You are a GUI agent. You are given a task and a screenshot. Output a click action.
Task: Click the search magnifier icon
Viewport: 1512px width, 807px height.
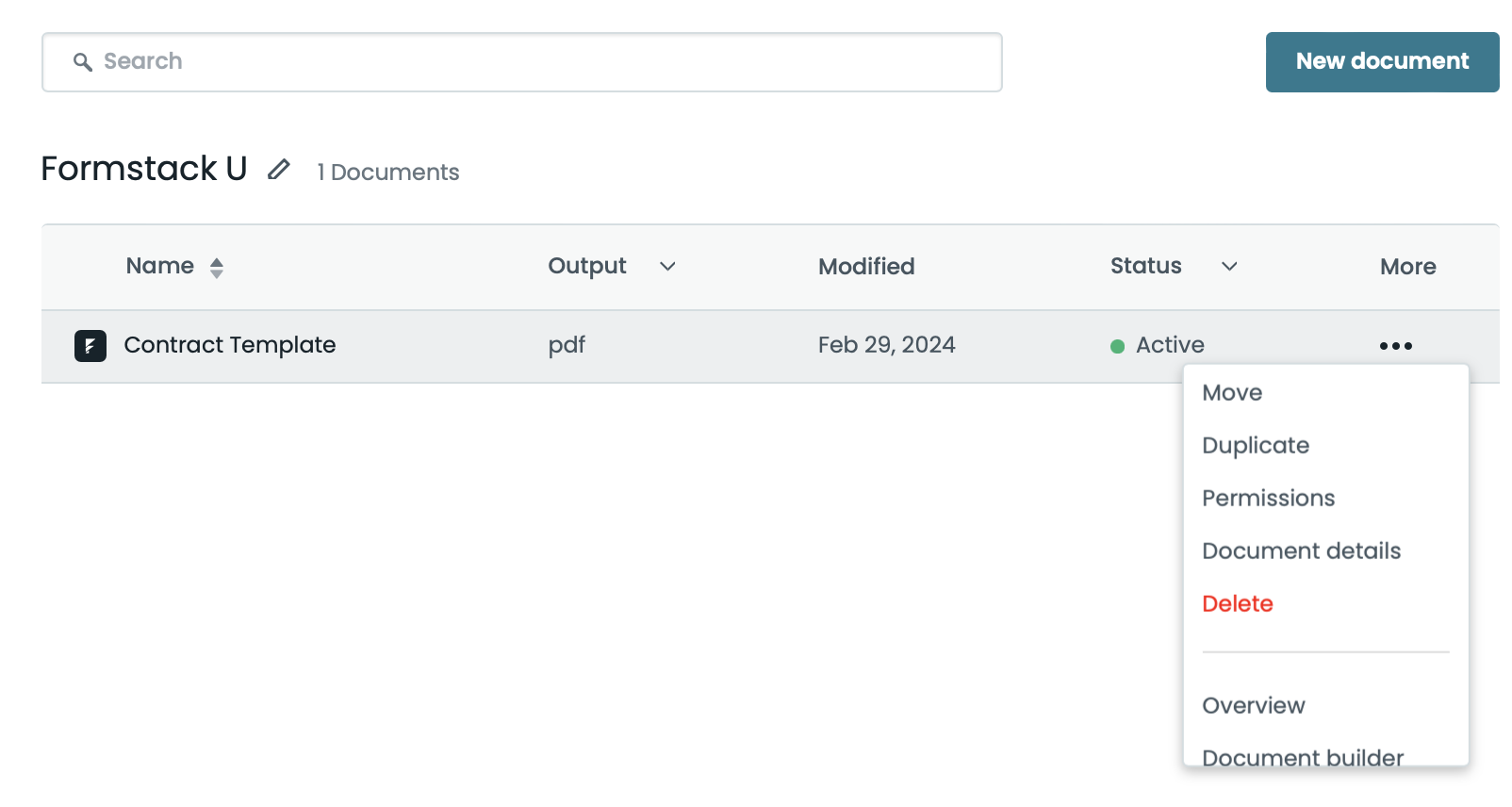83,62
